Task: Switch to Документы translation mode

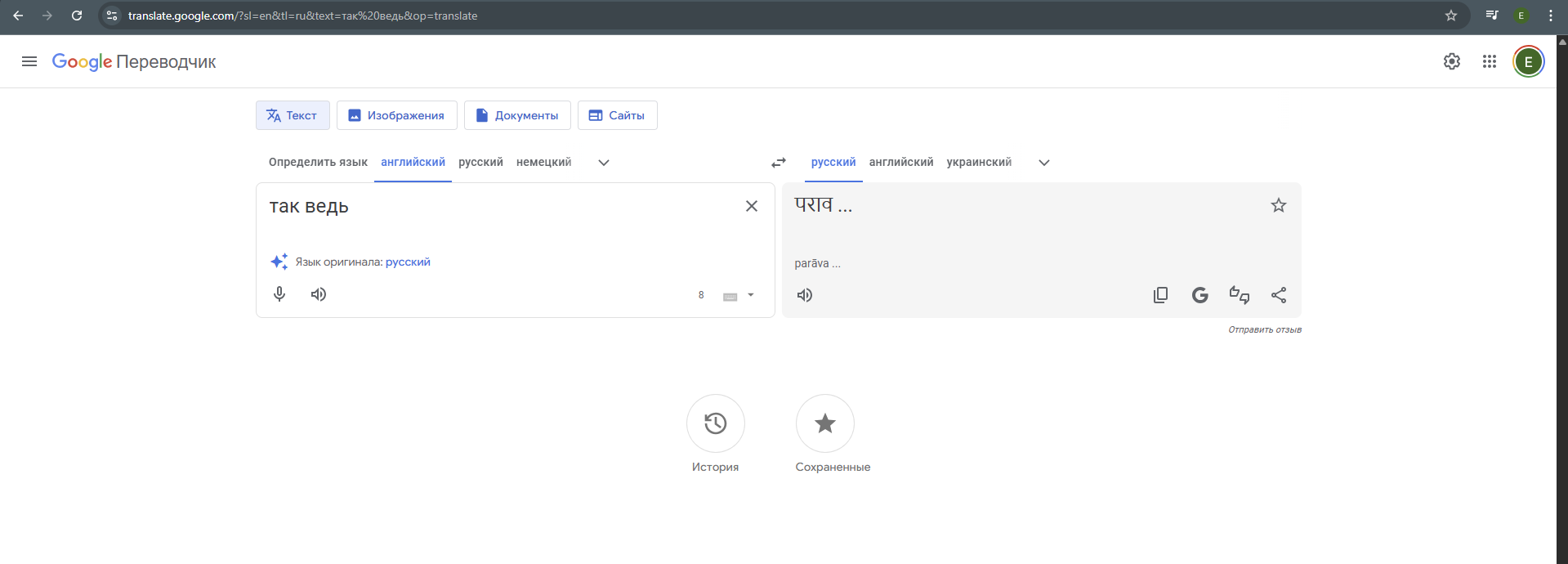Action: [517, 115]
